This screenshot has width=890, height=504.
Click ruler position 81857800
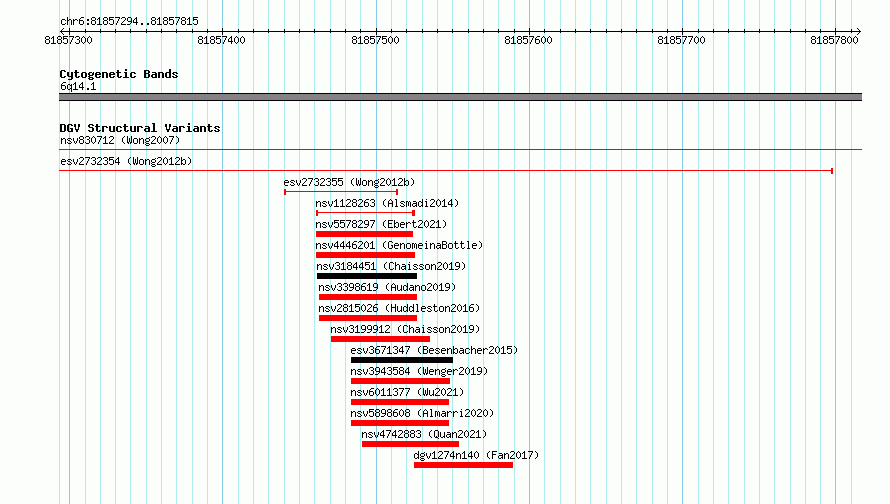coord(834,40)
